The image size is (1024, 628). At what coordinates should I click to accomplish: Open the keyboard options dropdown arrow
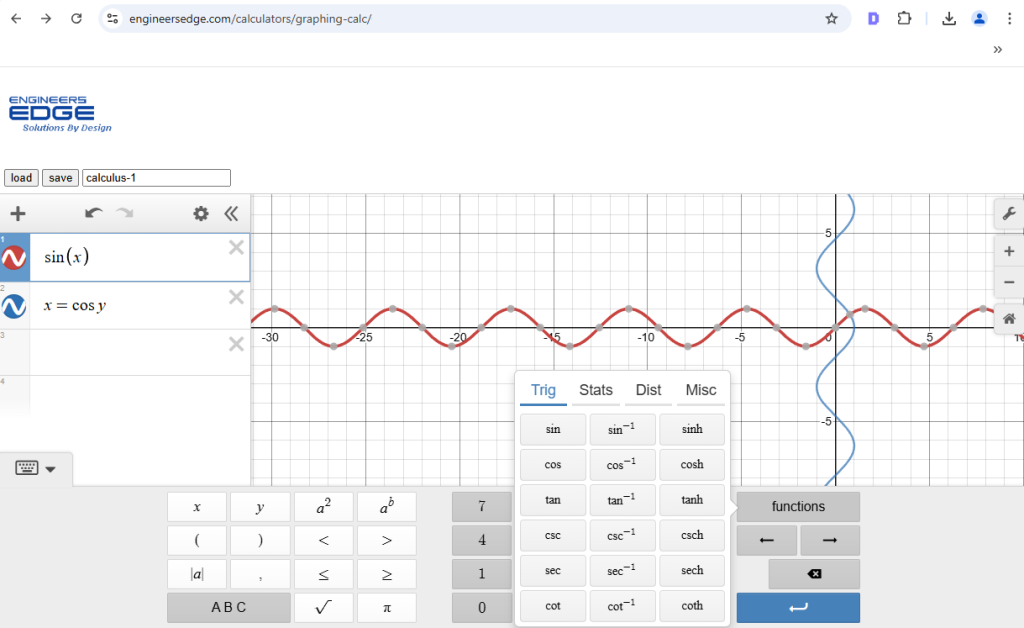(51, 467)
